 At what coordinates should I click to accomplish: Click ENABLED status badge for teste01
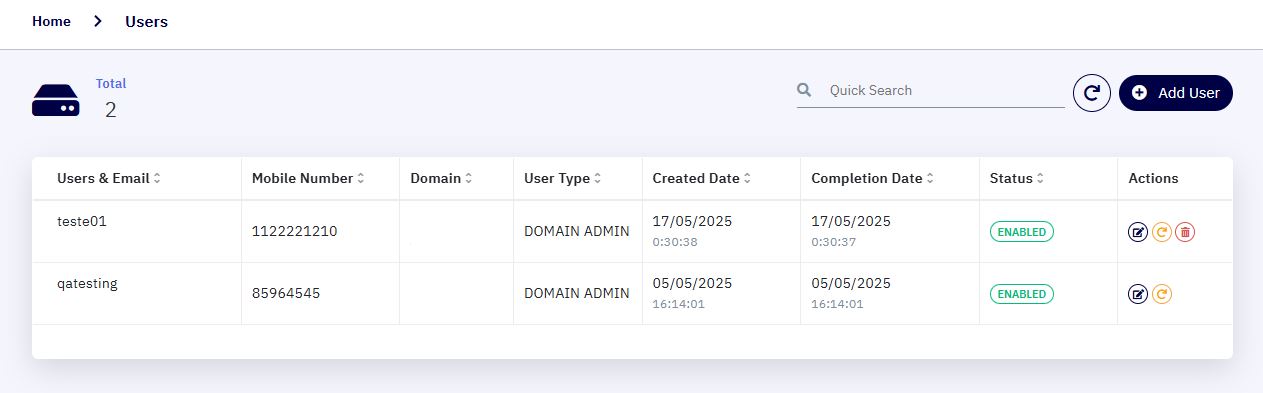pyautogui.click(x=1021, y=232)
